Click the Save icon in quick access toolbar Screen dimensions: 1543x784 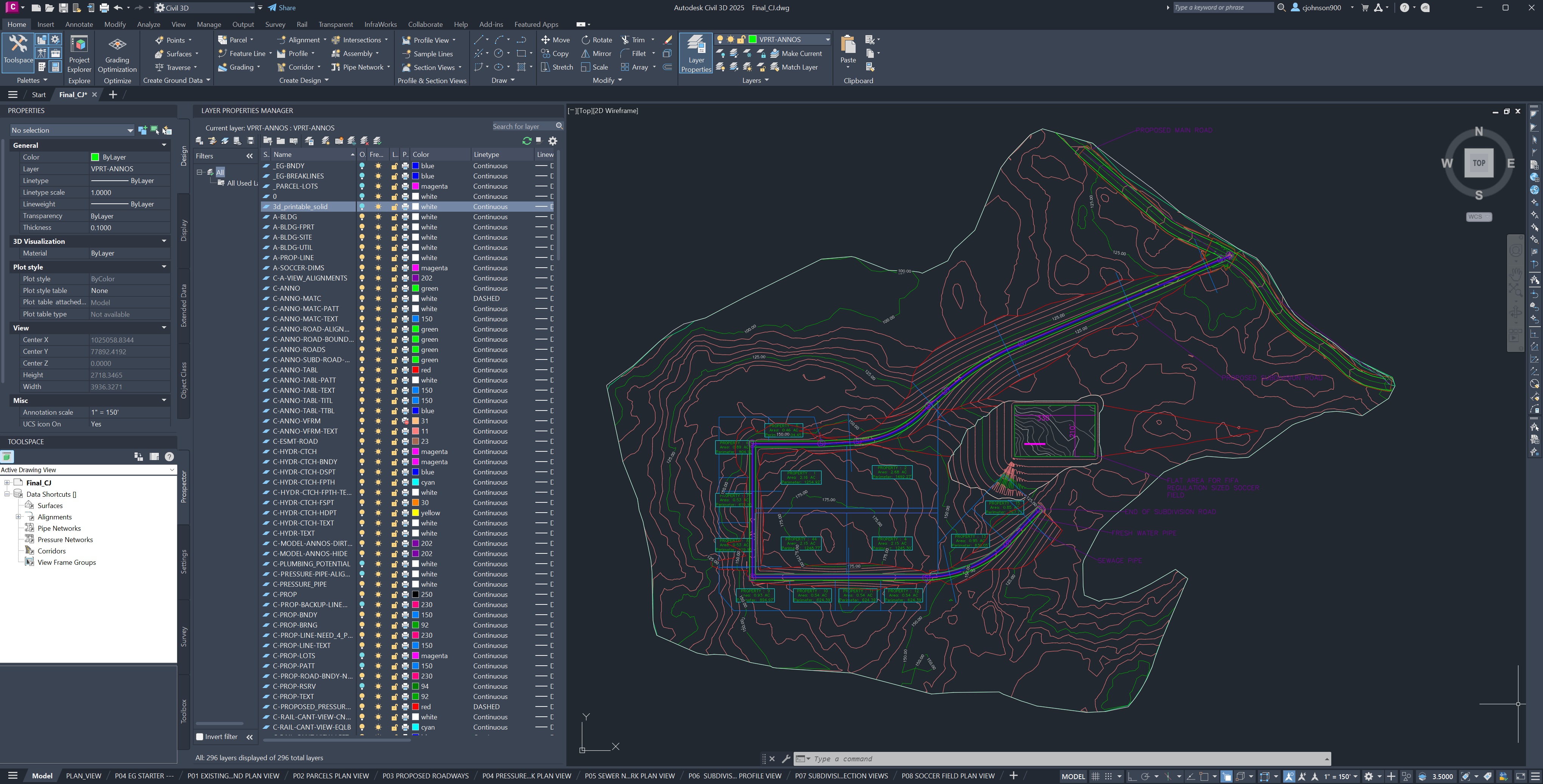pos(63,8)
